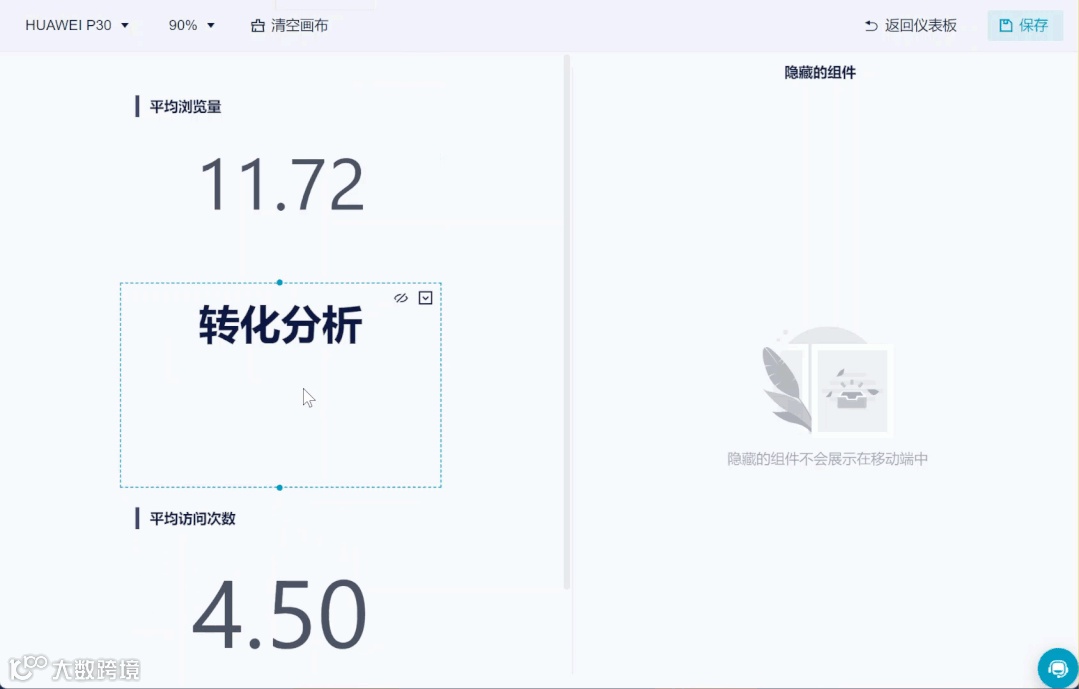This screenshot has width=1079, height=689.
Task: Click the 保存 save button
Action: click(1024, 25)
